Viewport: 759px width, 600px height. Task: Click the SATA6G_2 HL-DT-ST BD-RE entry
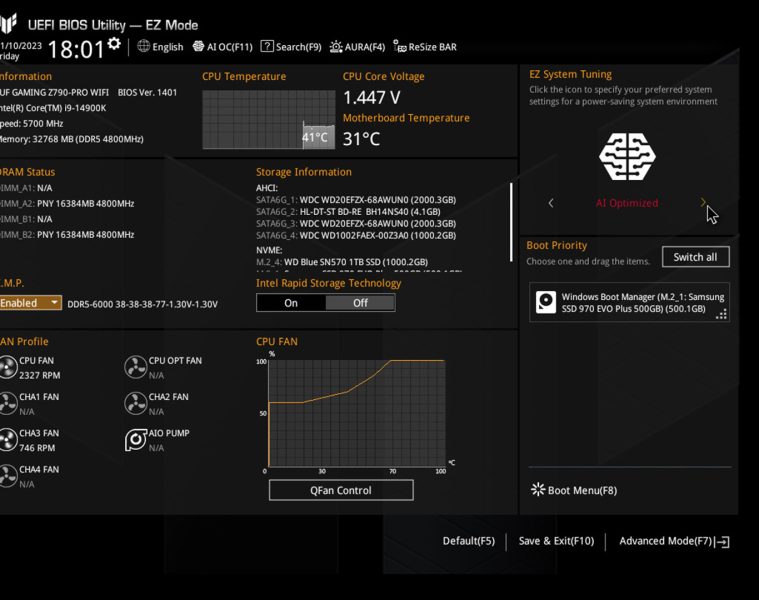348,212
